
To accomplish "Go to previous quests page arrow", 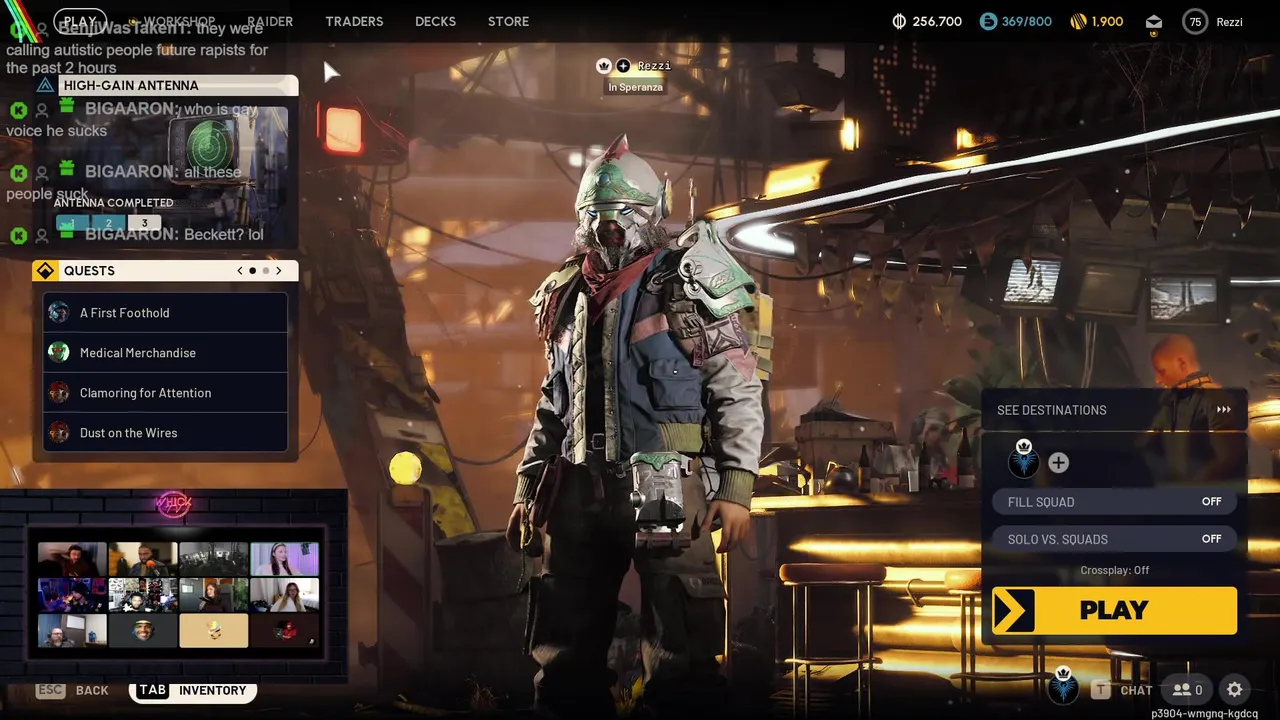I will 240,271.
